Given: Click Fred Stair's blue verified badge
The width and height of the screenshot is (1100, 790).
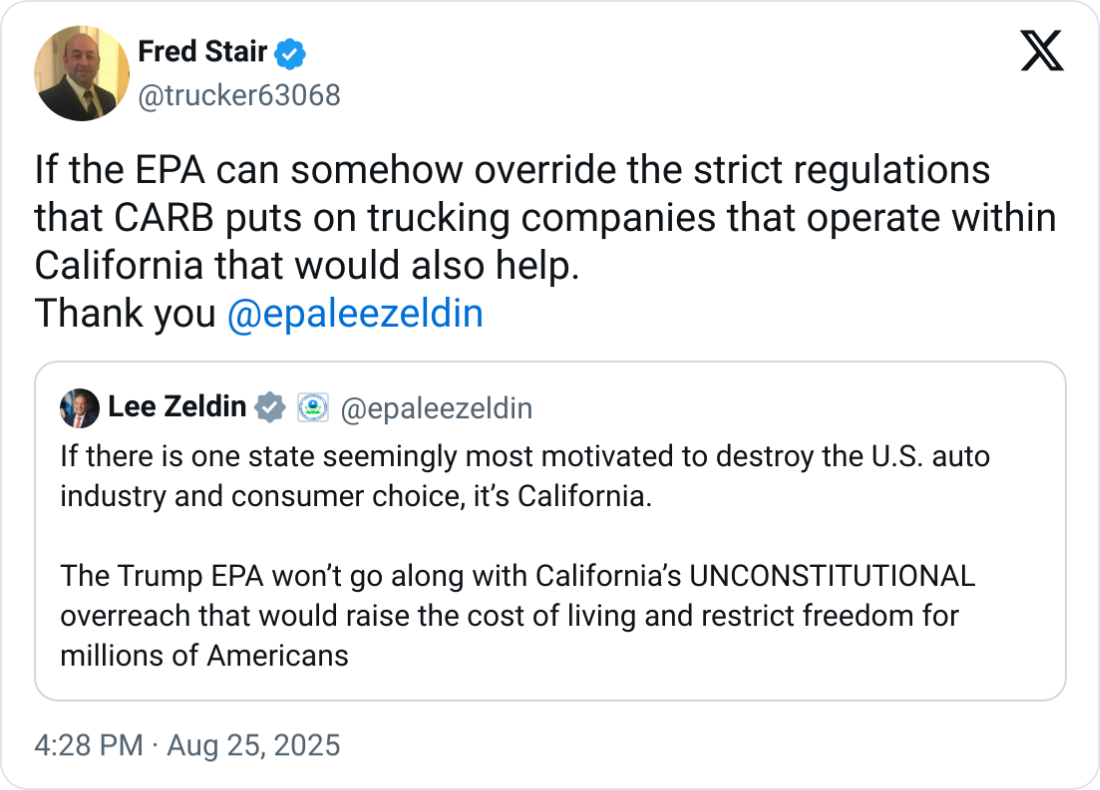Looking at the screenshot, I should (291, 53).
